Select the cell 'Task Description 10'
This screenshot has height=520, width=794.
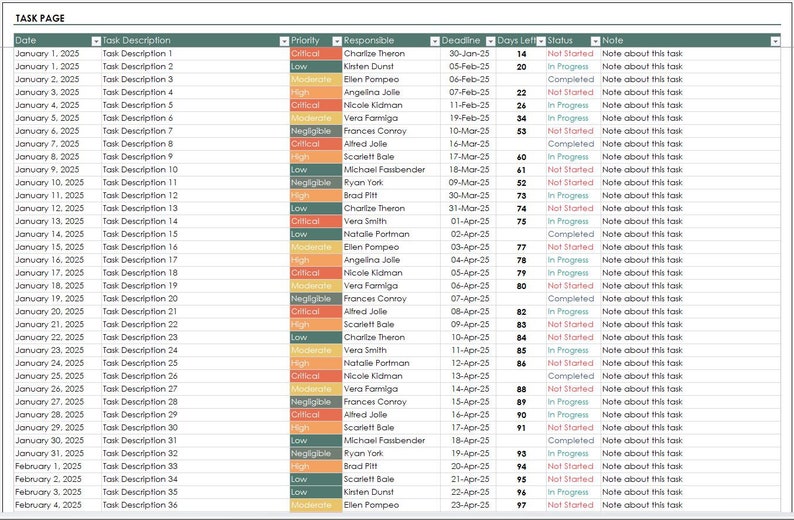[x=195, y=170]
